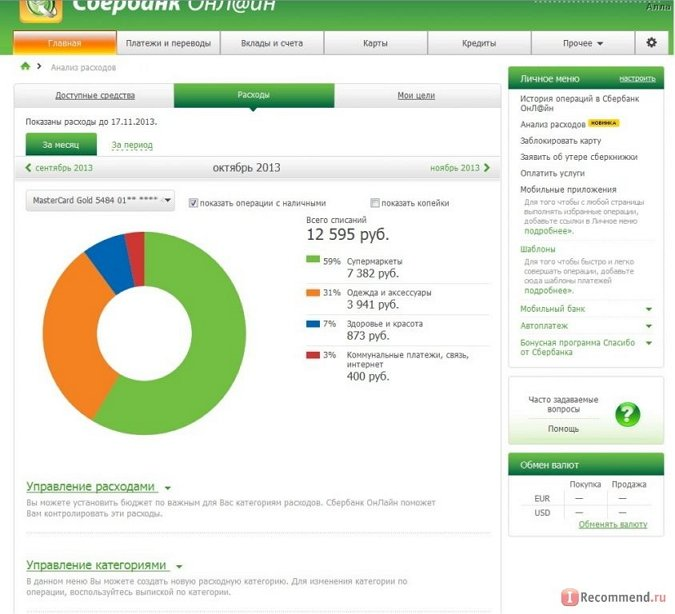Open the Кредиты tab

(x=479, y=43)
